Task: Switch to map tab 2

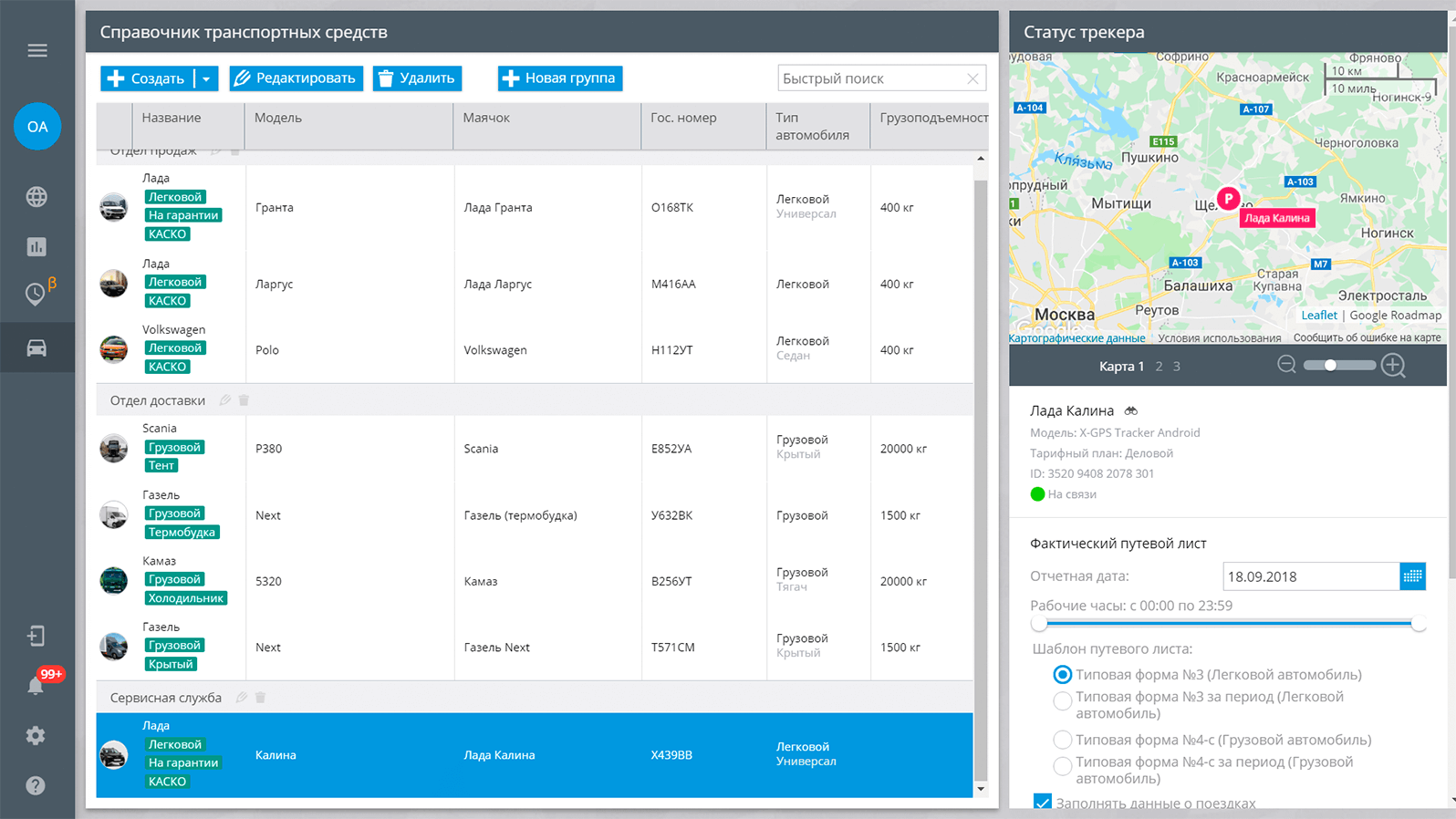Action: pos(1159,367)
